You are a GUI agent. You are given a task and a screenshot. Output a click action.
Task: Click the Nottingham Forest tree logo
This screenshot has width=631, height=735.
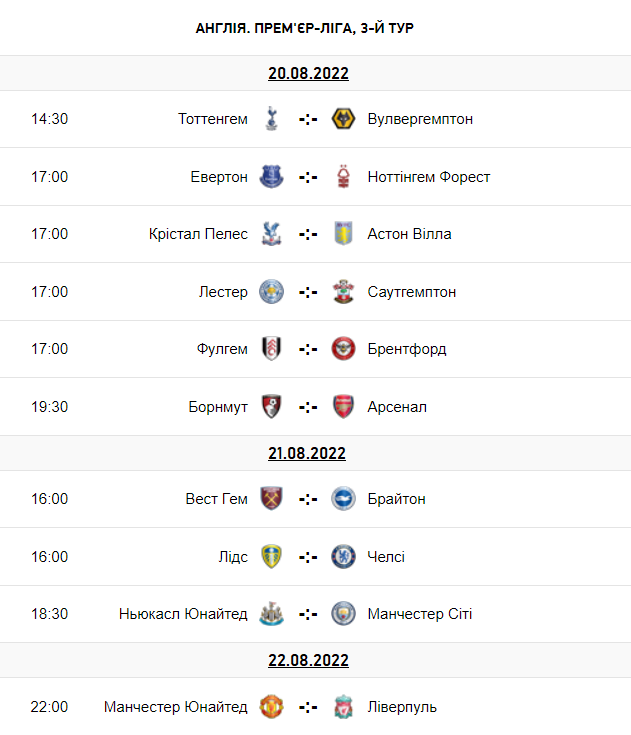coord(344,177)
